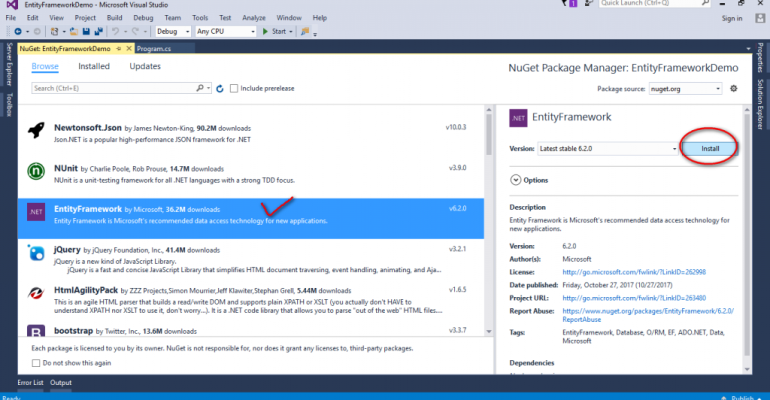Open the Project URL link
Screen dimensions: 770x400
(634, 298)
